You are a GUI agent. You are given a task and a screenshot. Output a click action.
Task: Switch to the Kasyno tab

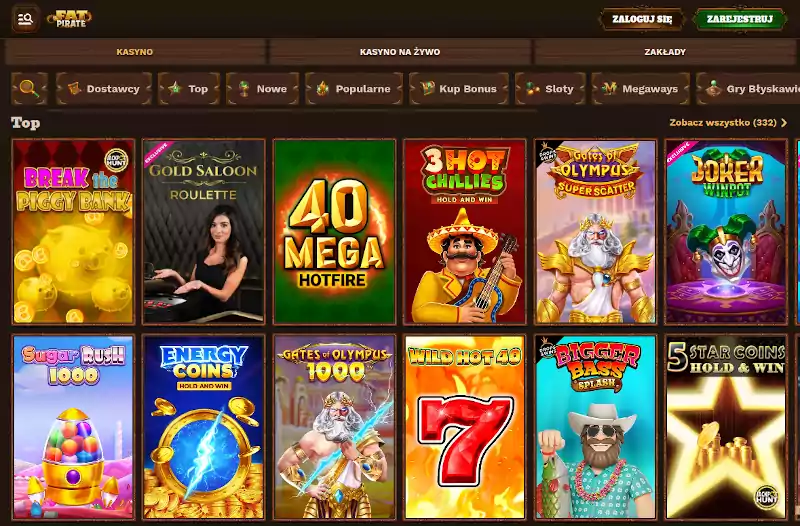[135, 52]
